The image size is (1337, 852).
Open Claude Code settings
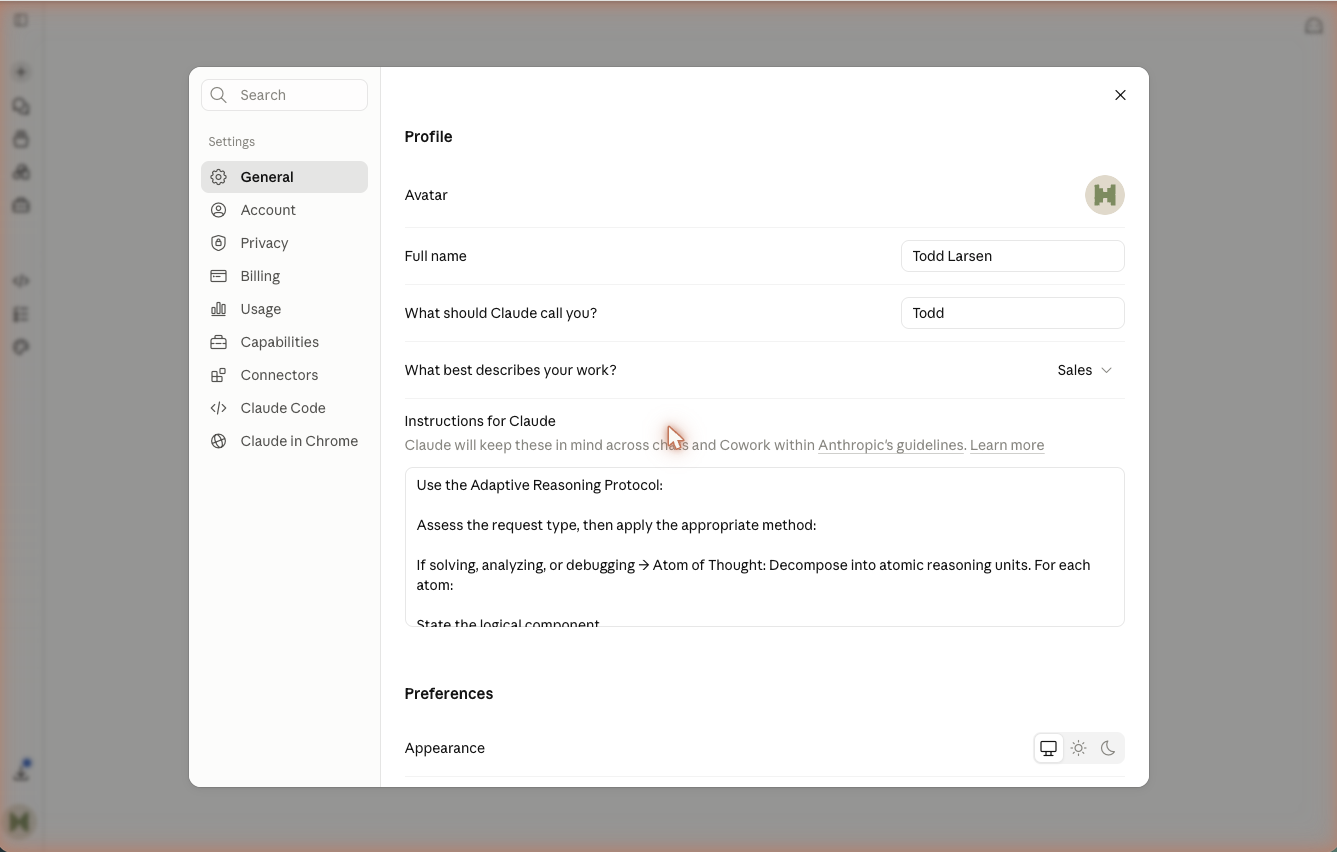(x=284, y=408)
